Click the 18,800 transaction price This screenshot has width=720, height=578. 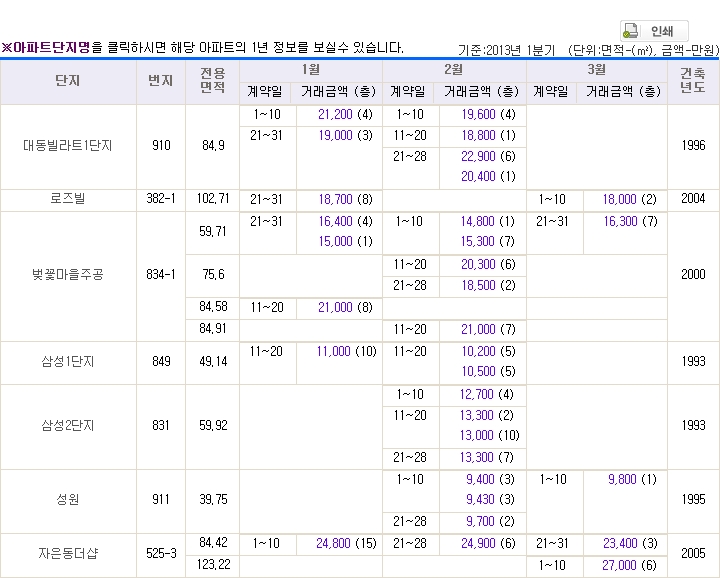point(478,135)
